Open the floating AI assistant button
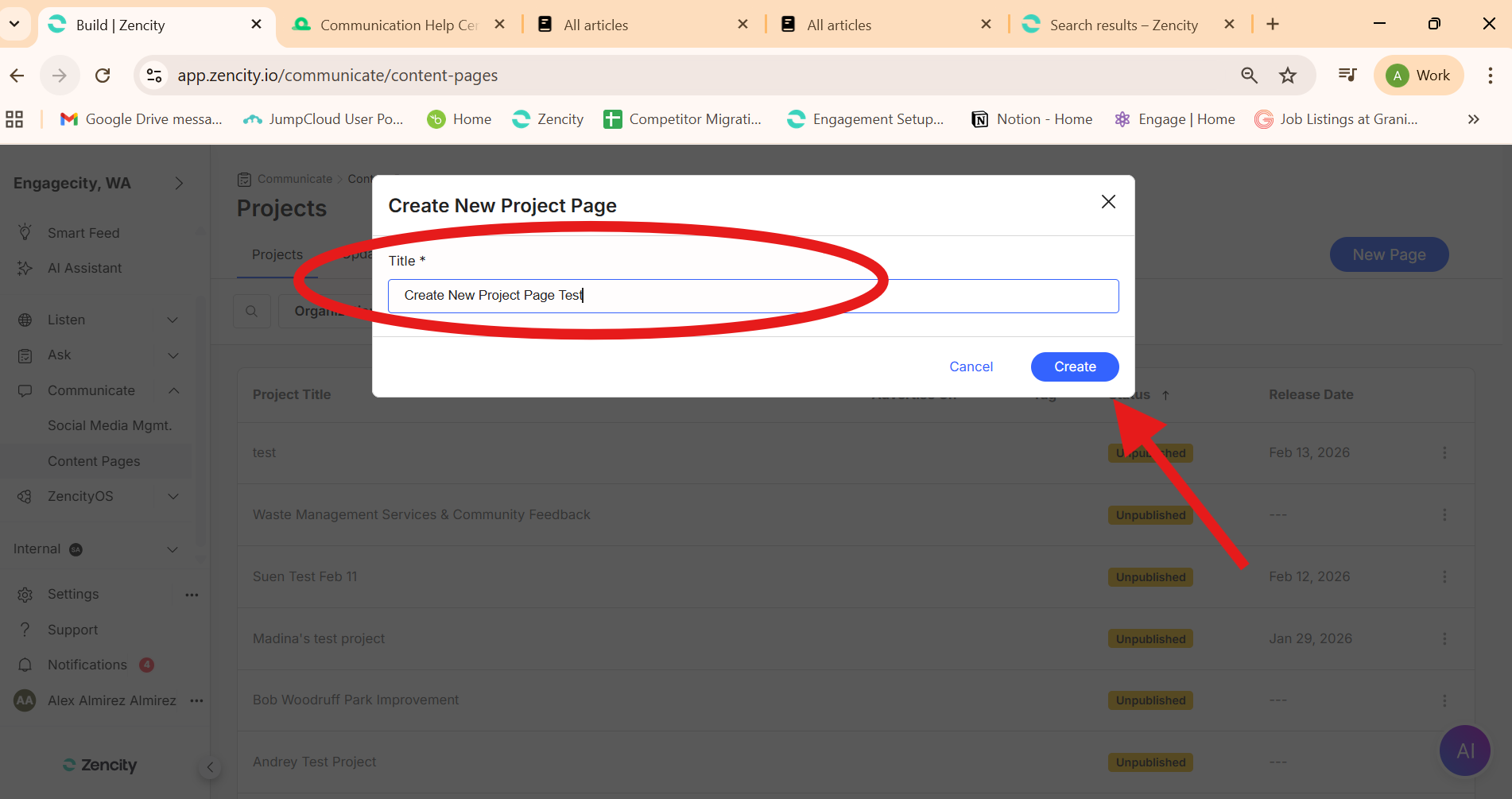 point(1464,751)
